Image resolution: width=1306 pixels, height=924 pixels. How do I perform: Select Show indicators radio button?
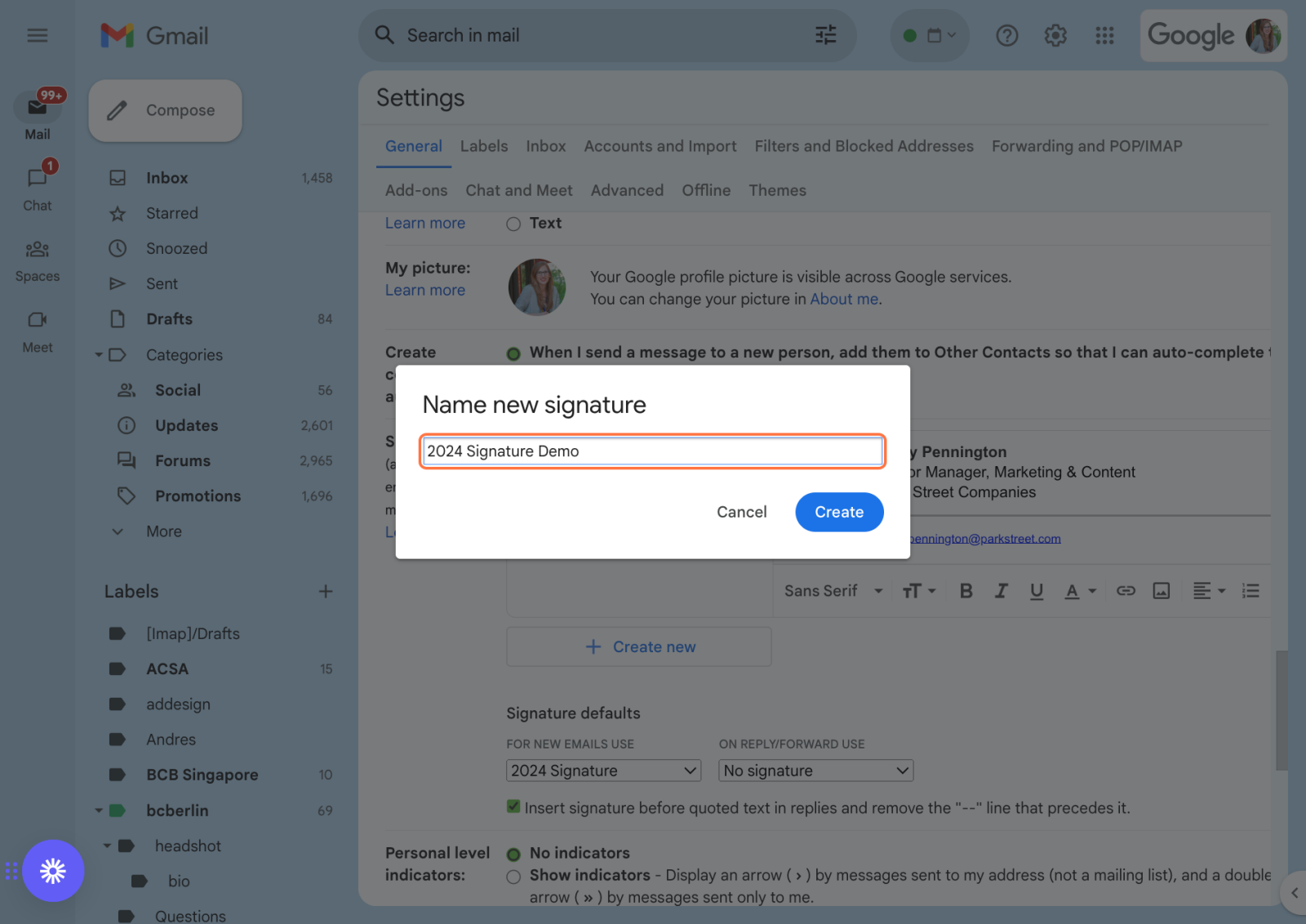click(x=513, y=877)
